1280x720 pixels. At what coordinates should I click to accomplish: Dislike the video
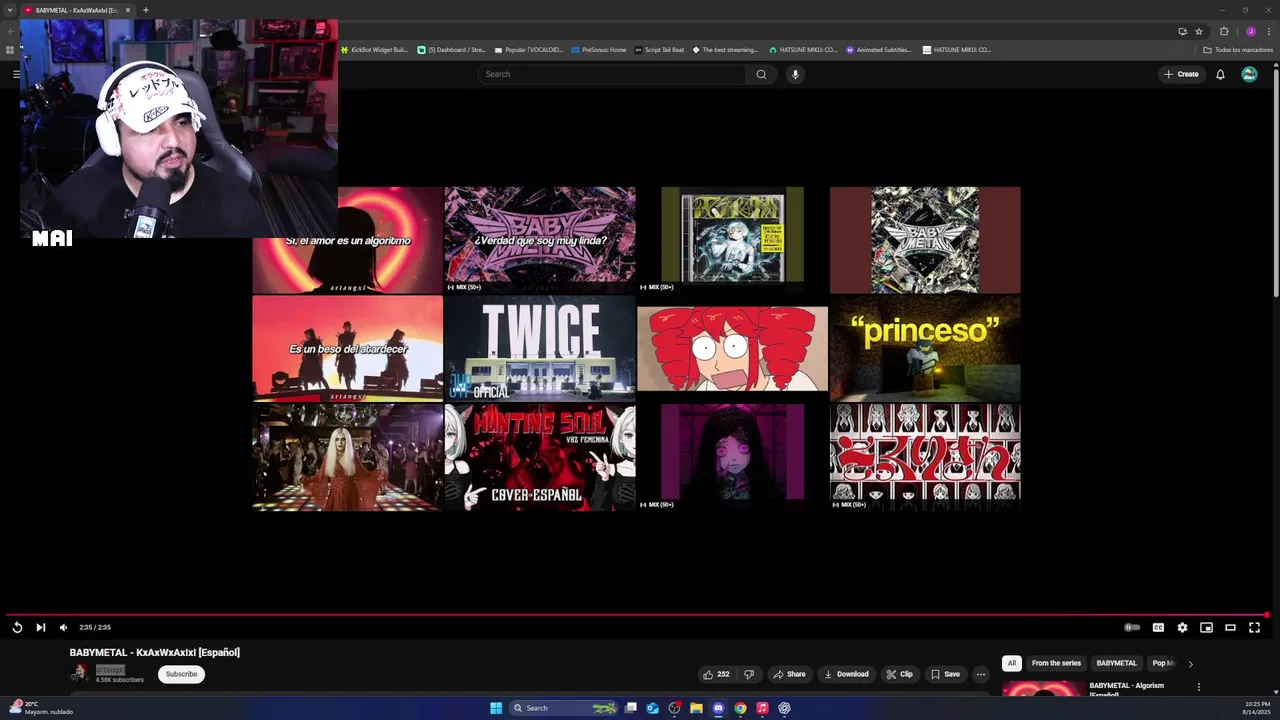tap(749, 674)
